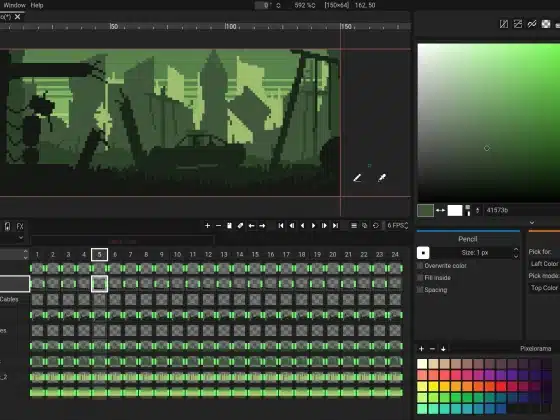
Task: Select the highlighted cel in frame 5
Action: [99, 284]
